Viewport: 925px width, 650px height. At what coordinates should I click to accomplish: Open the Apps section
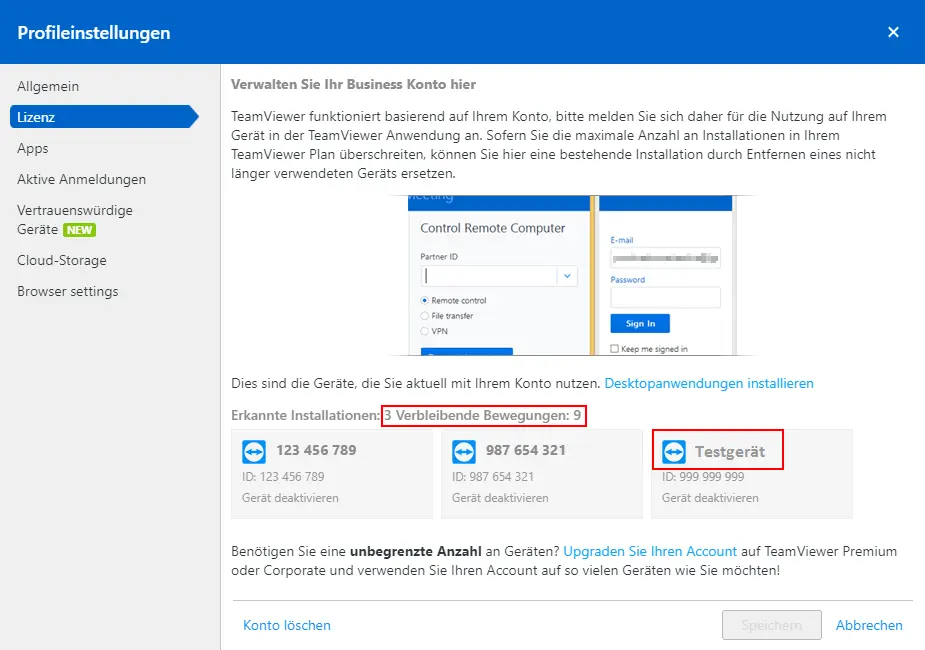click(x=32, y=148)
